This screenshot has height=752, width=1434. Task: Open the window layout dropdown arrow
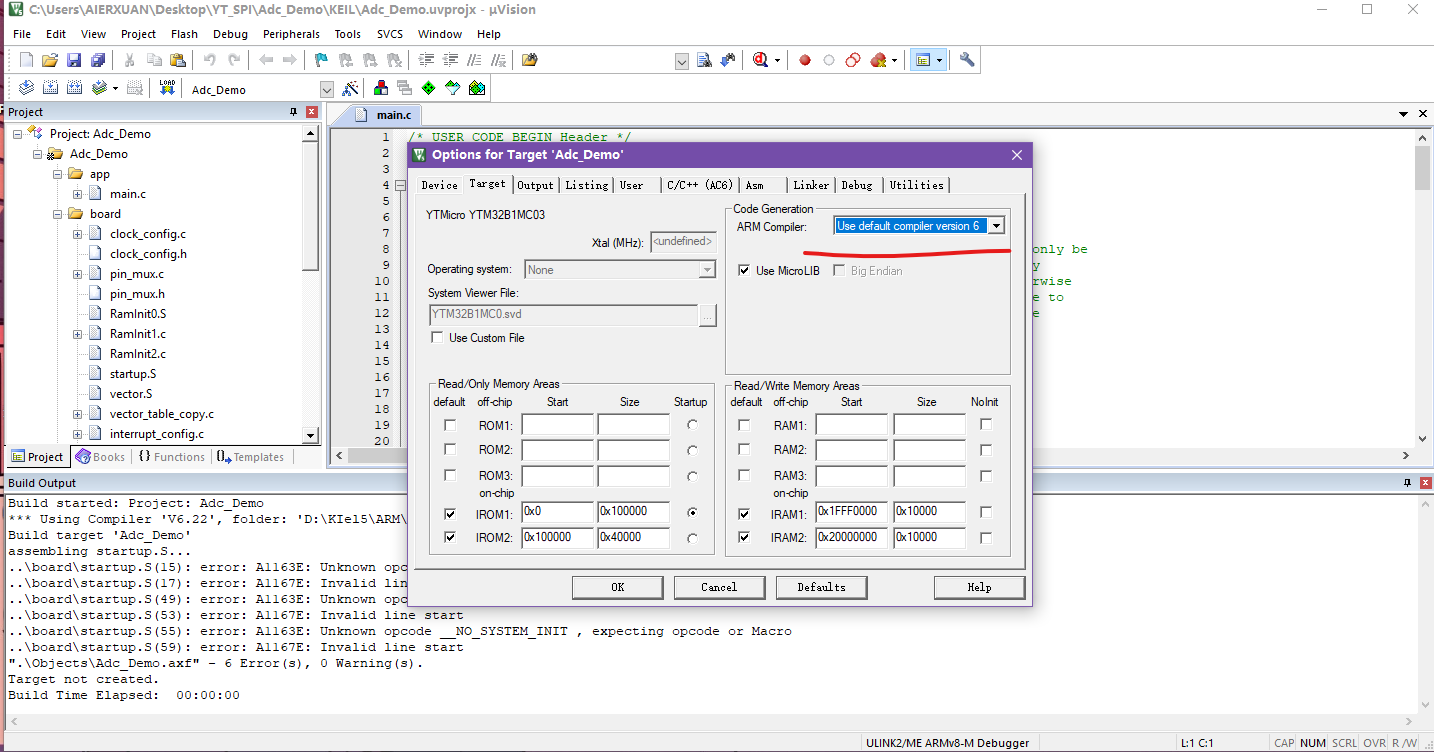click(939, 60)
